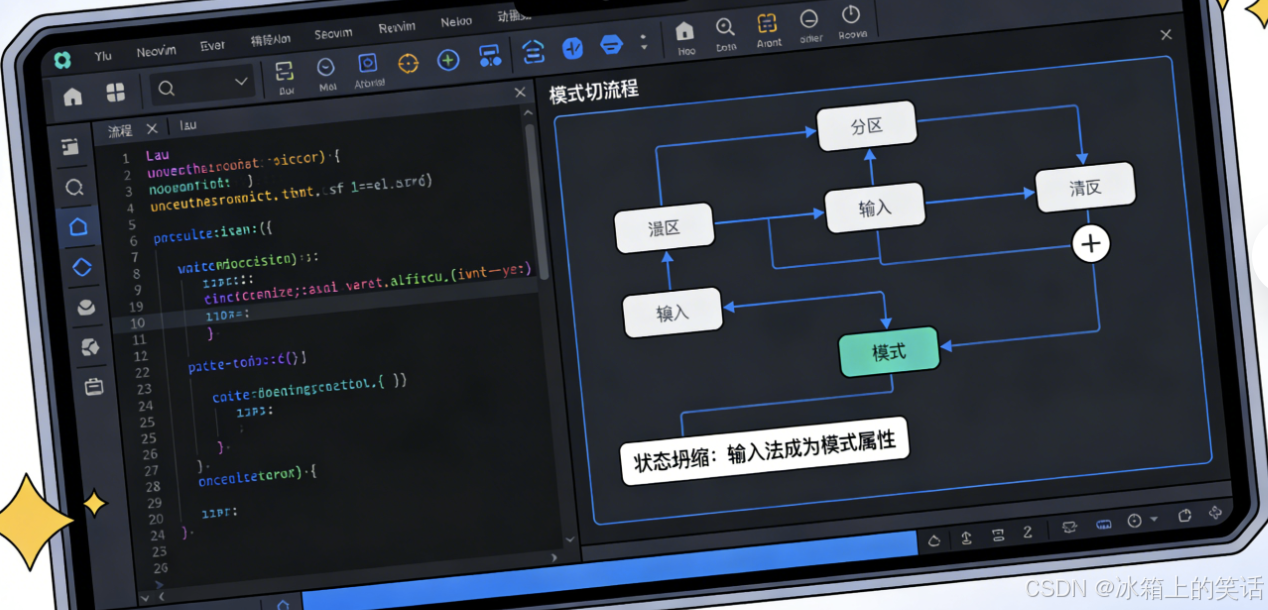Screen dimensions: 1268x610
Task: Select the lower-left 输入 diagram node
Action: click(x=672, y=312)
